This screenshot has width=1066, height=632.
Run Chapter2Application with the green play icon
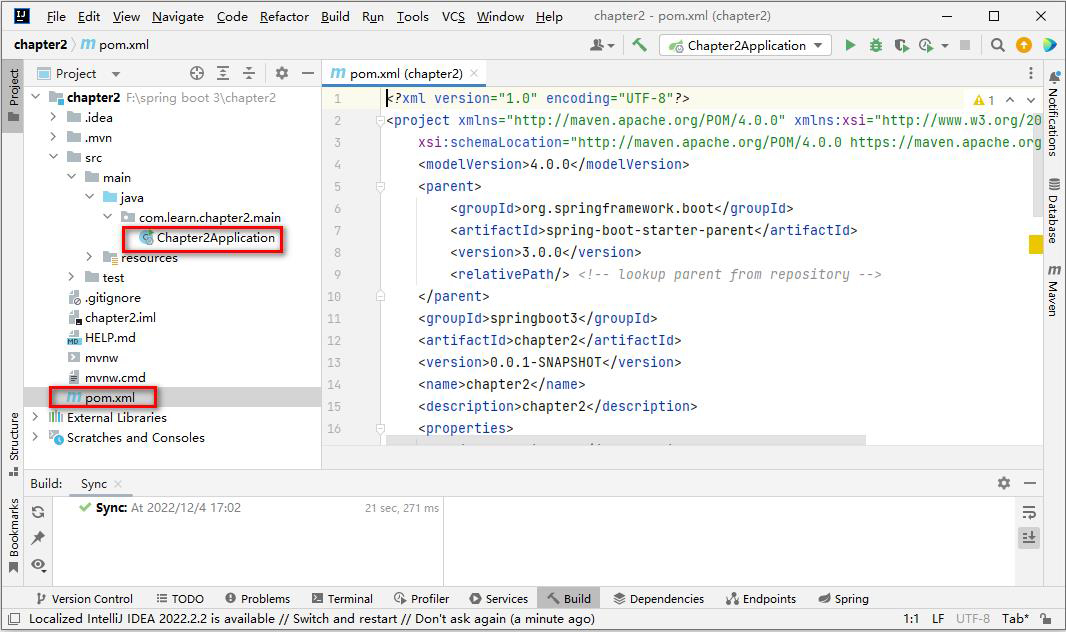tap(850, 46)
